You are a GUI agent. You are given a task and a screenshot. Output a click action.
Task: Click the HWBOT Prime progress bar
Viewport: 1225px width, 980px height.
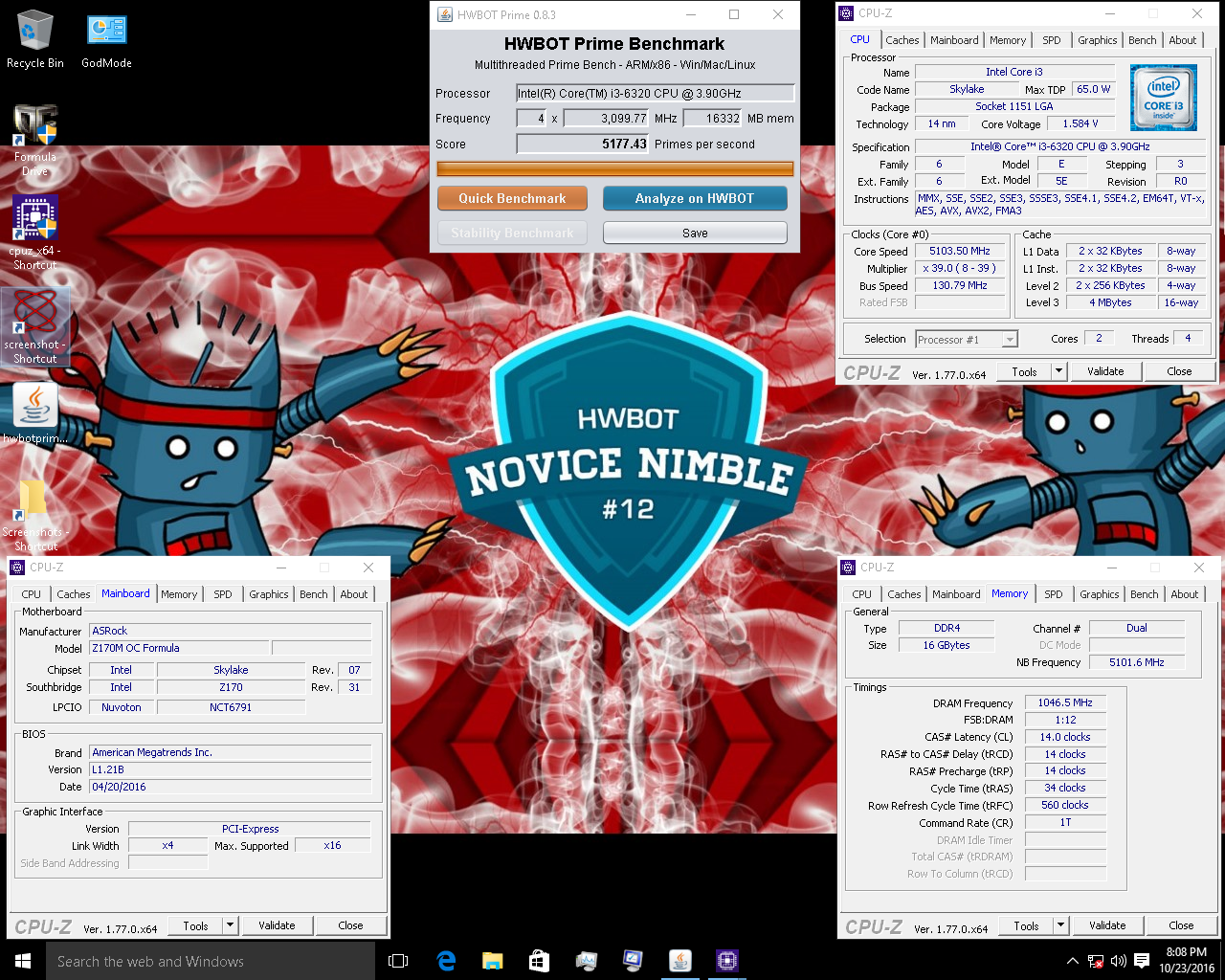615,168
